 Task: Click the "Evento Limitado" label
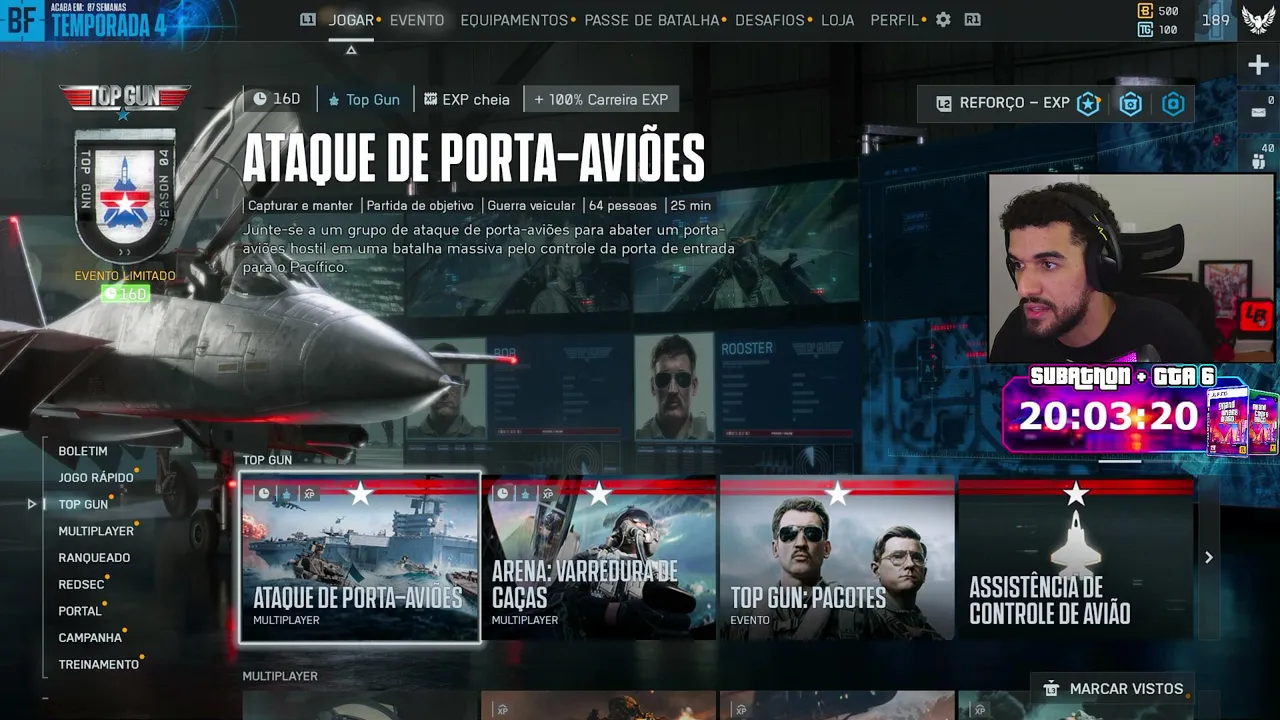pos(125,276)
